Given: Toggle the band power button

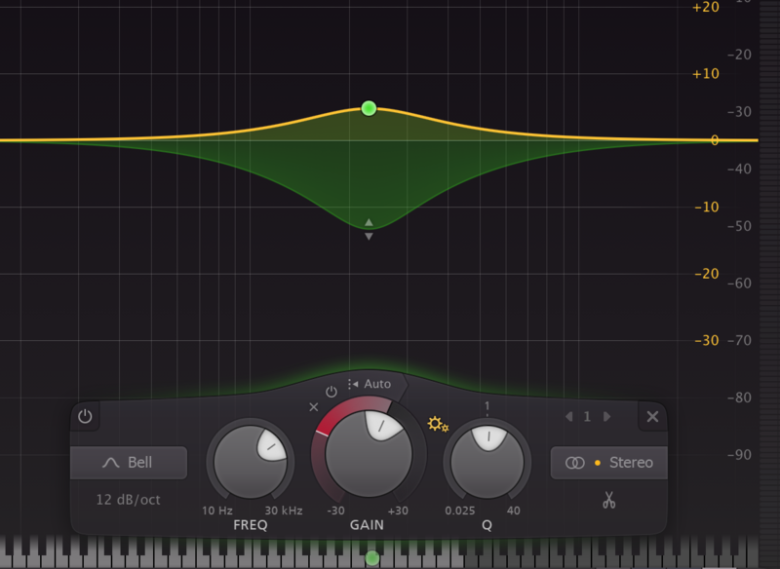Looking at the screenshot, I should [x=85, y=416].
